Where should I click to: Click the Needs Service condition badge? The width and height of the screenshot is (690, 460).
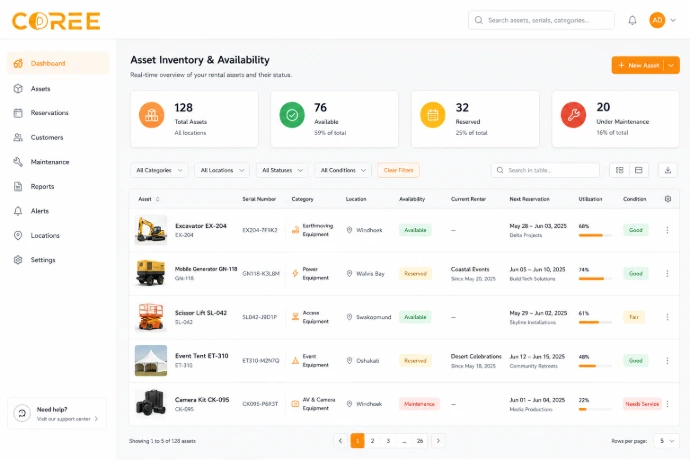pyautogui.click(x=642, y=404)
